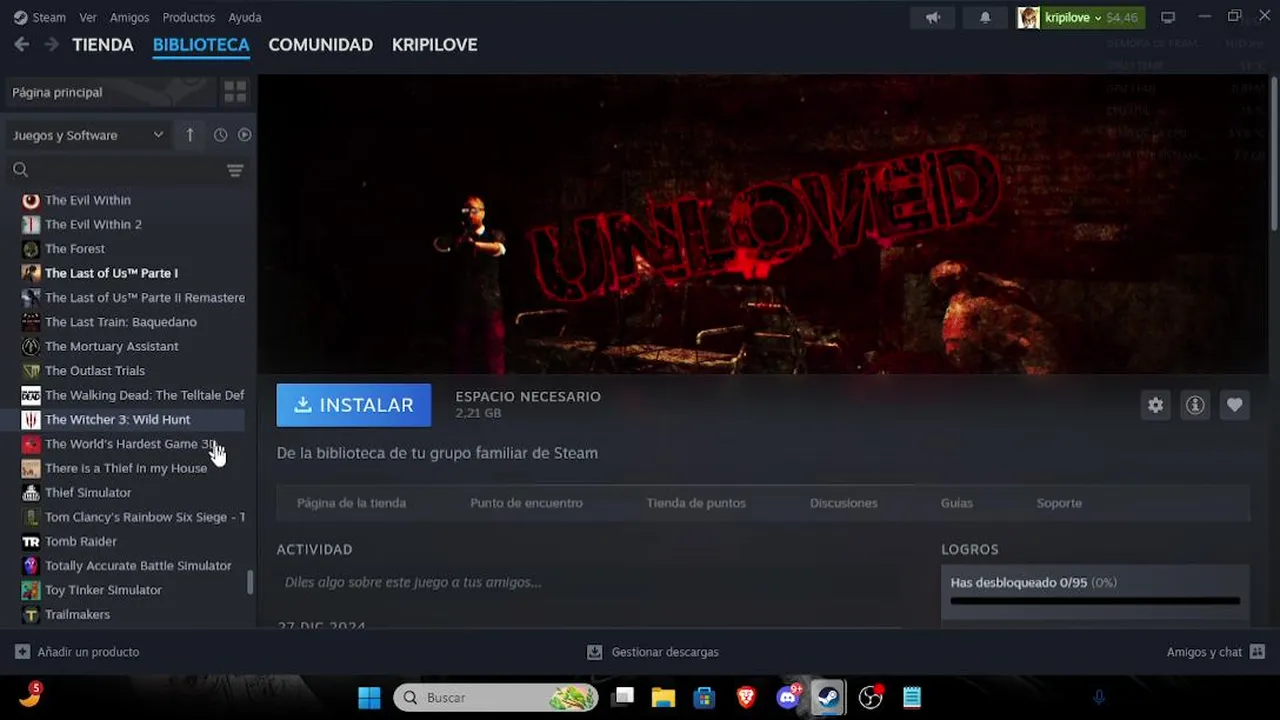1280x720 pixels.
Task: Open Amigos y chat
Action: point(1215,652)
